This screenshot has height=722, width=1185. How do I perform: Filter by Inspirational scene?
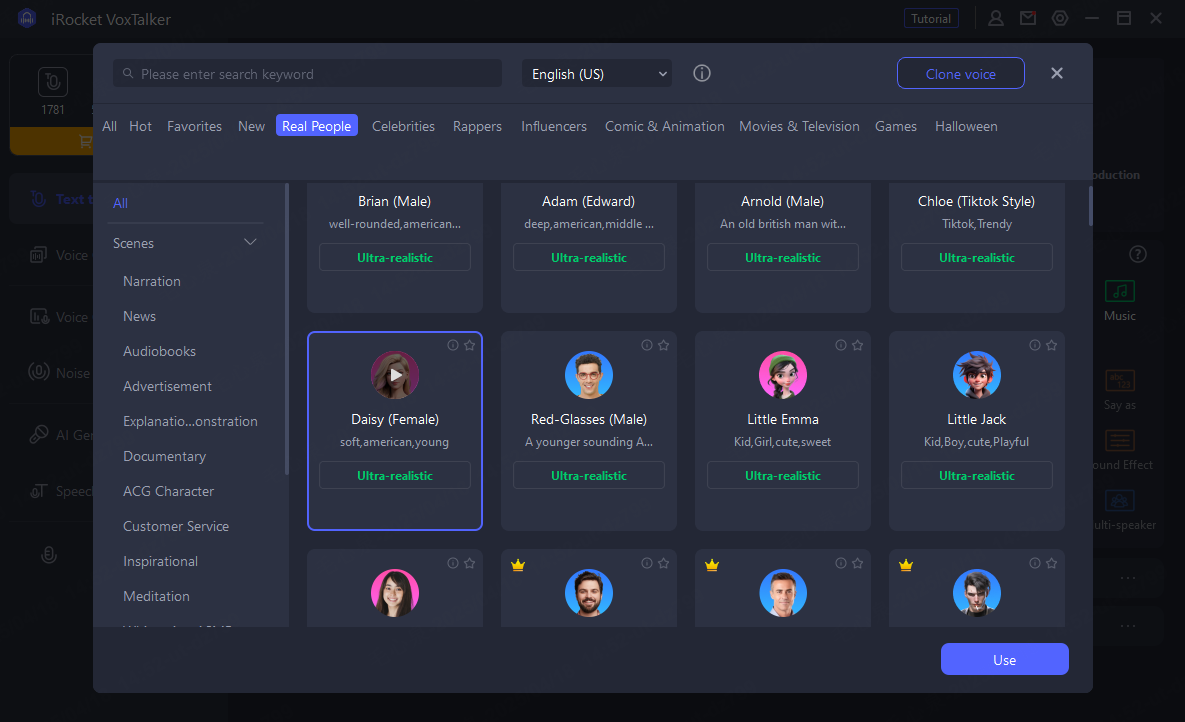(160, 562)
